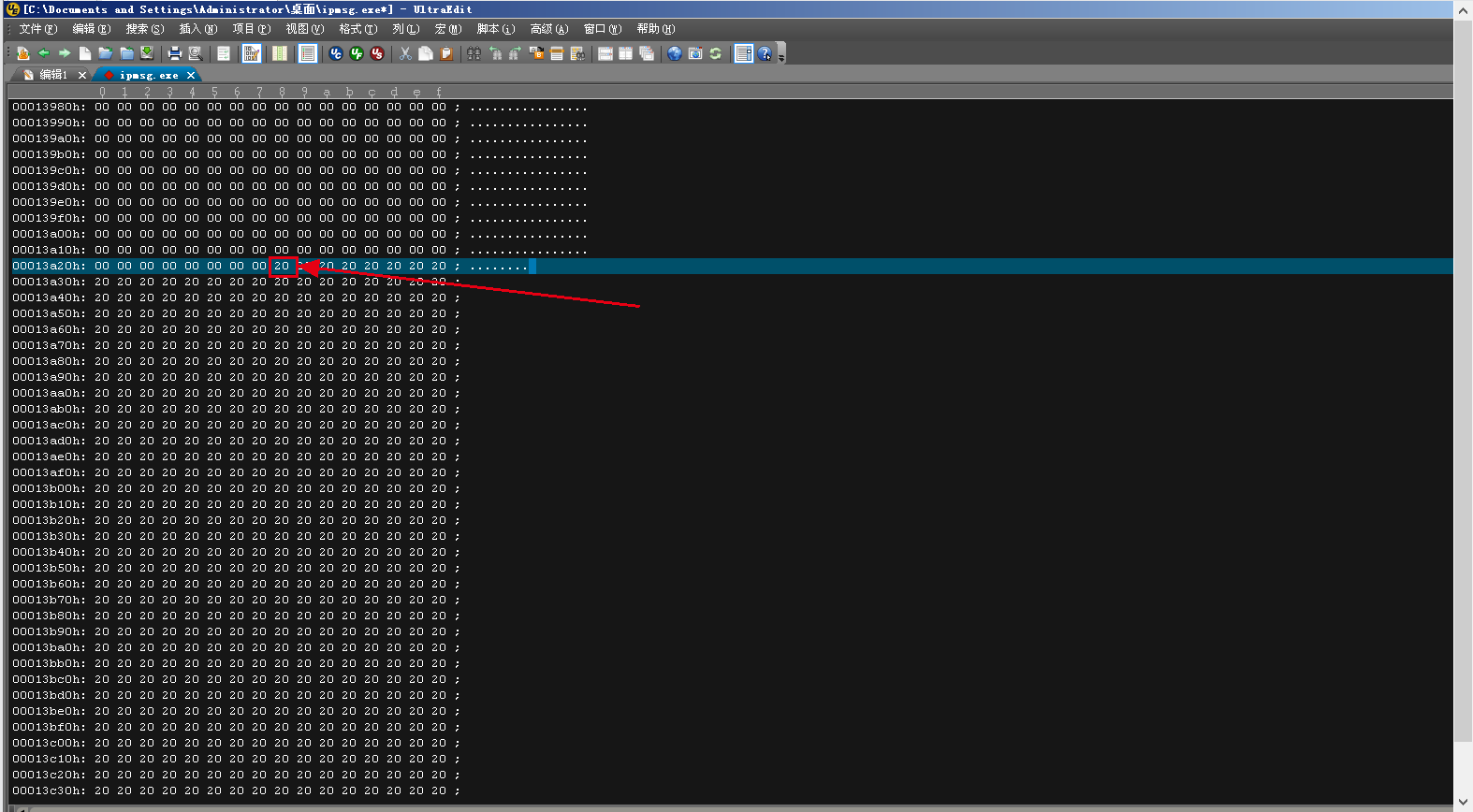
Task: Click address 00013980h row label
Action: (49, 107)
